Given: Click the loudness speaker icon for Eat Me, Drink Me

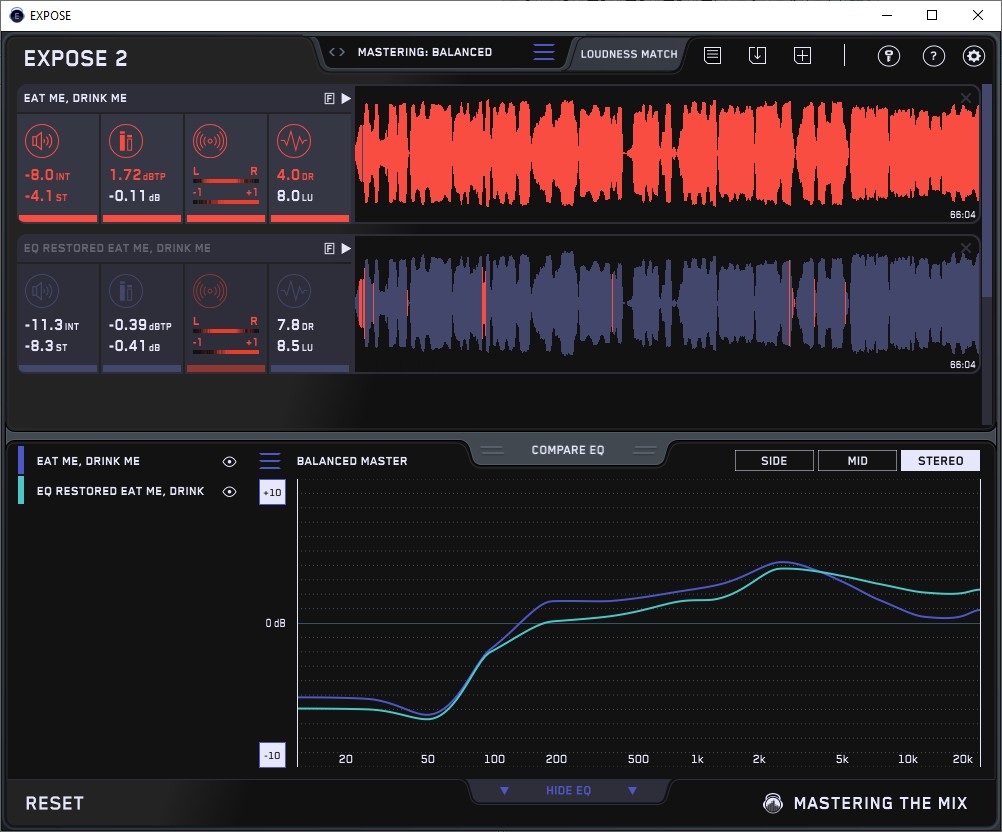Looking at the screenshot, I should tap(43, 141).
